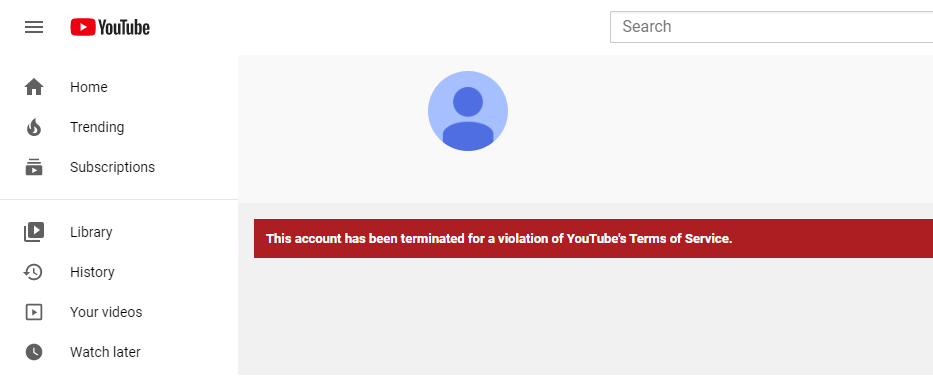Click the Trending flame icon
This screenshot has height=379, width=933.
[x=34, y=127]
